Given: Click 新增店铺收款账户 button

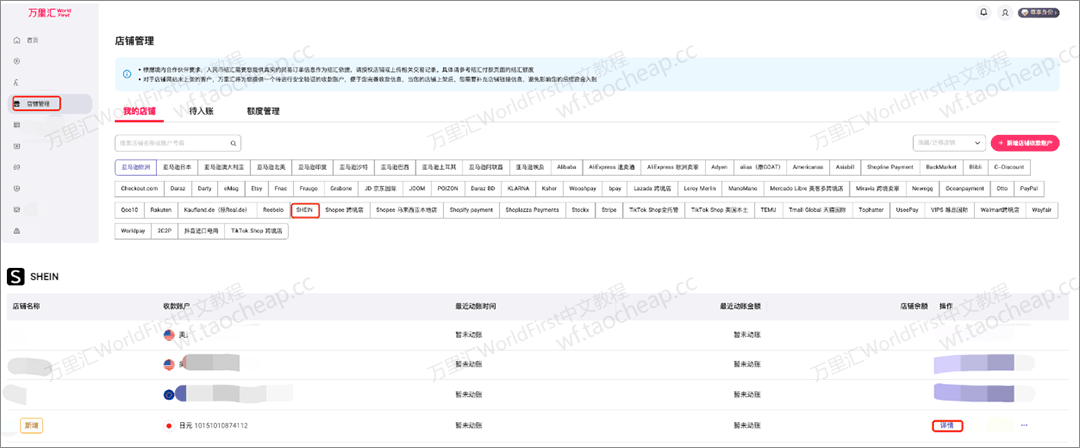Looking at the screenshot, I should pos(1025,143).
